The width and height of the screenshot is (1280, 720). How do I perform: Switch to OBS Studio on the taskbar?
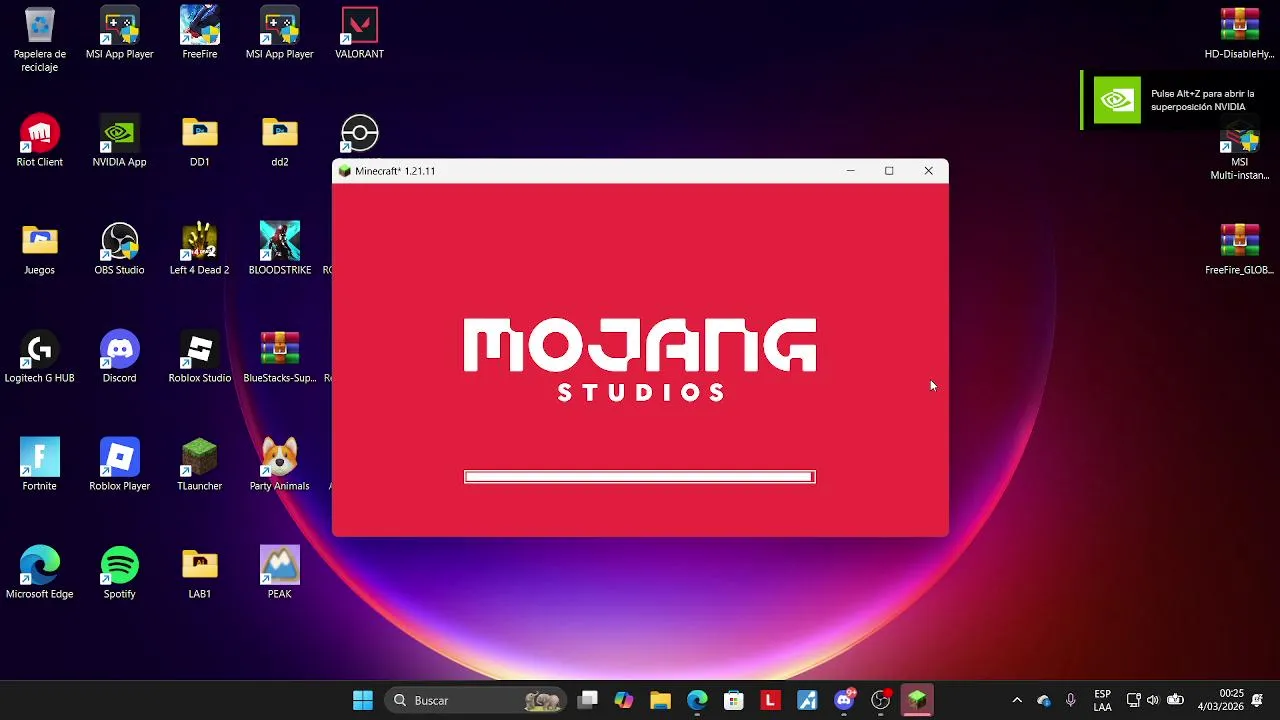(880, 700)
